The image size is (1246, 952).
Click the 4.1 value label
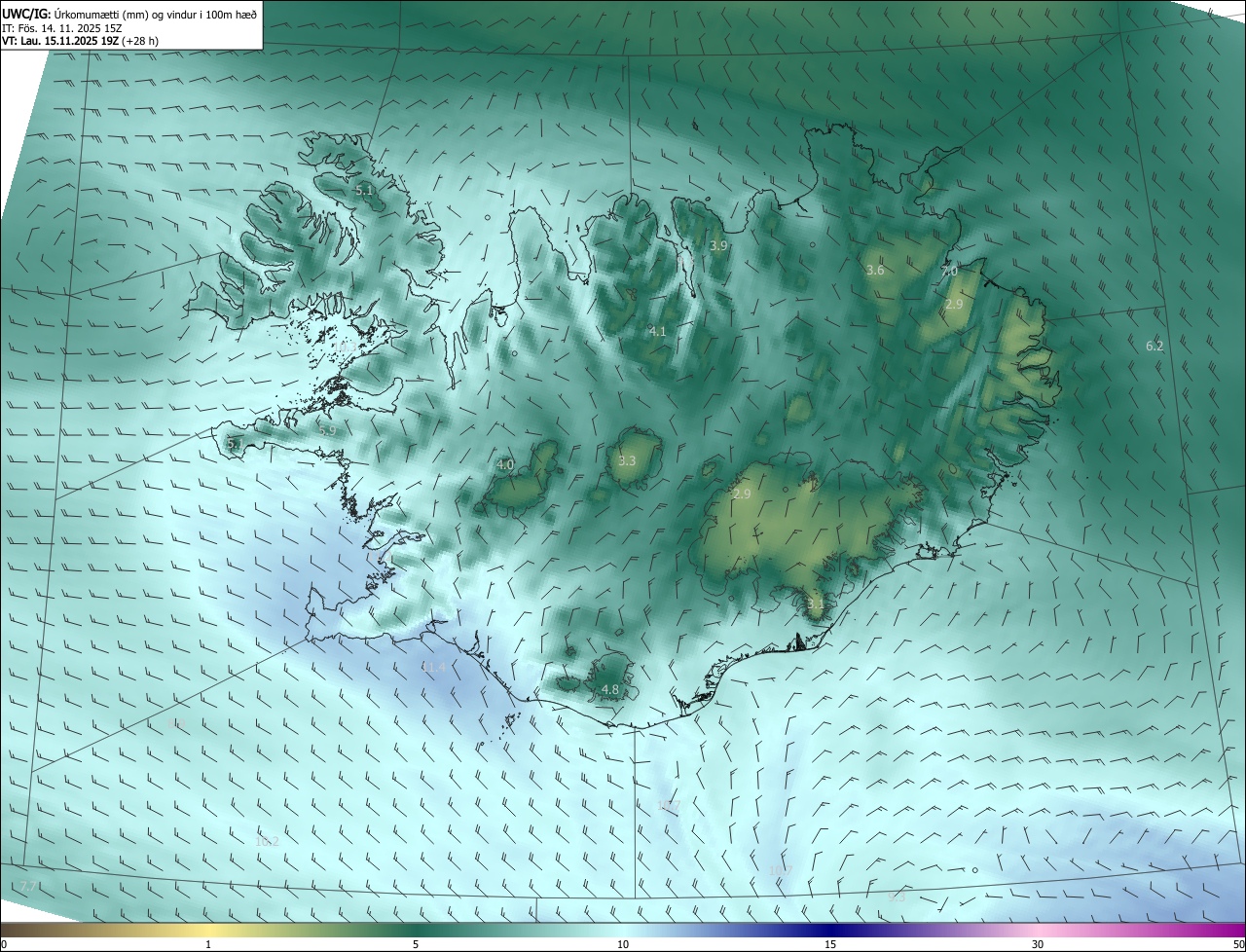point(657,331)
